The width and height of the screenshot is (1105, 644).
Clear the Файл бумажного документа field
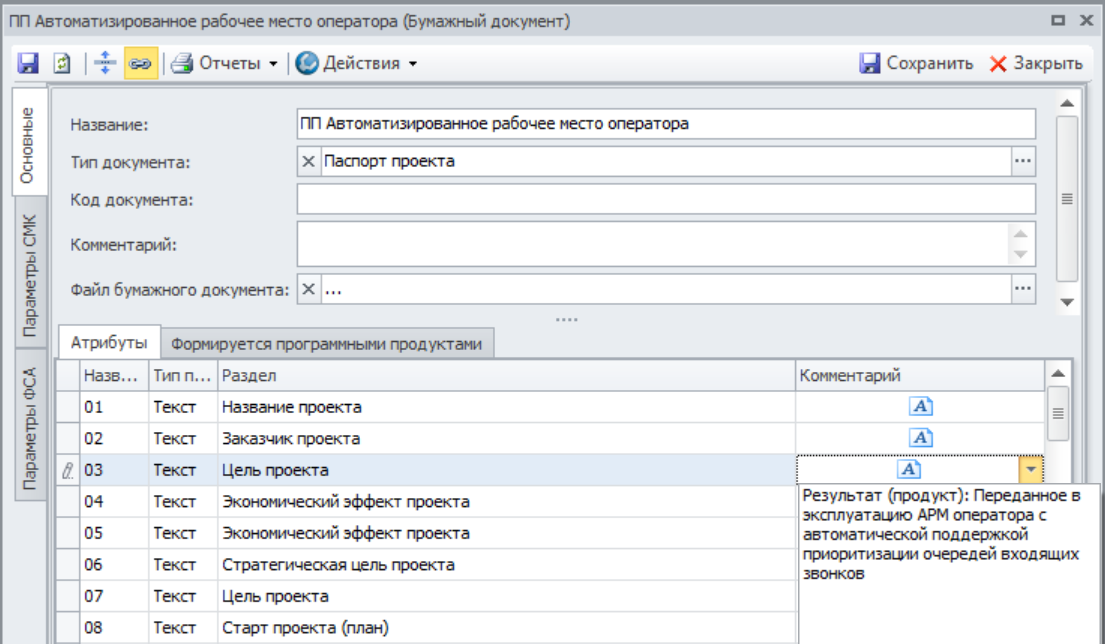[x=308, y=289]
